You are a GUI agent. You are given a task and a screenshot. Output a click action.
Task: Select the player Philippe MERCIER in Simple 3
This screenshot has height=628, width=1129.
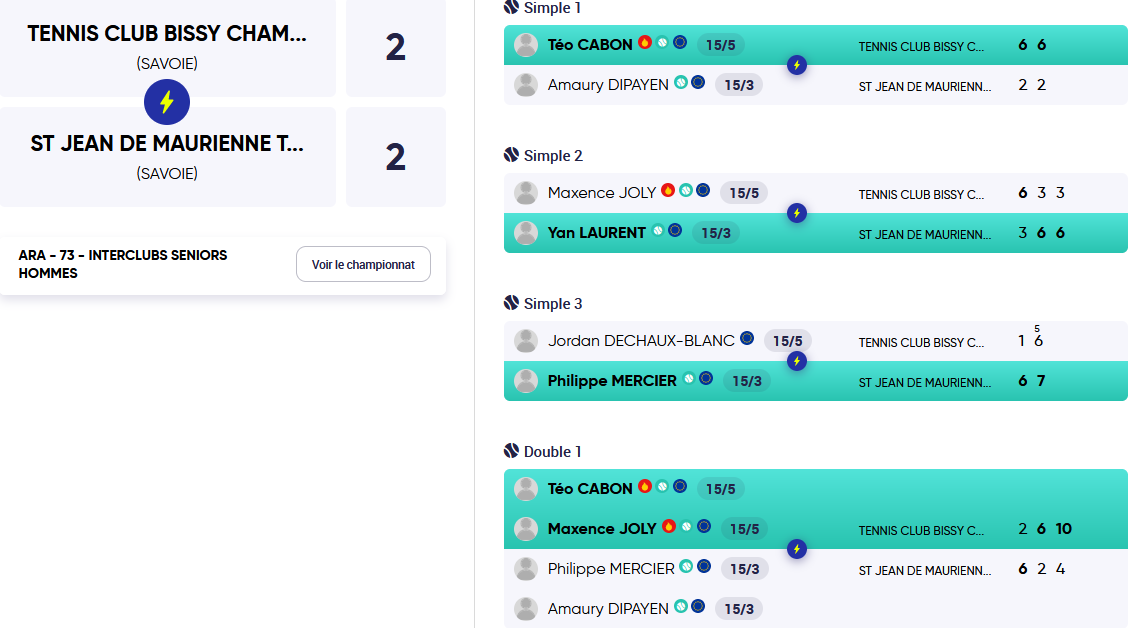612,381
